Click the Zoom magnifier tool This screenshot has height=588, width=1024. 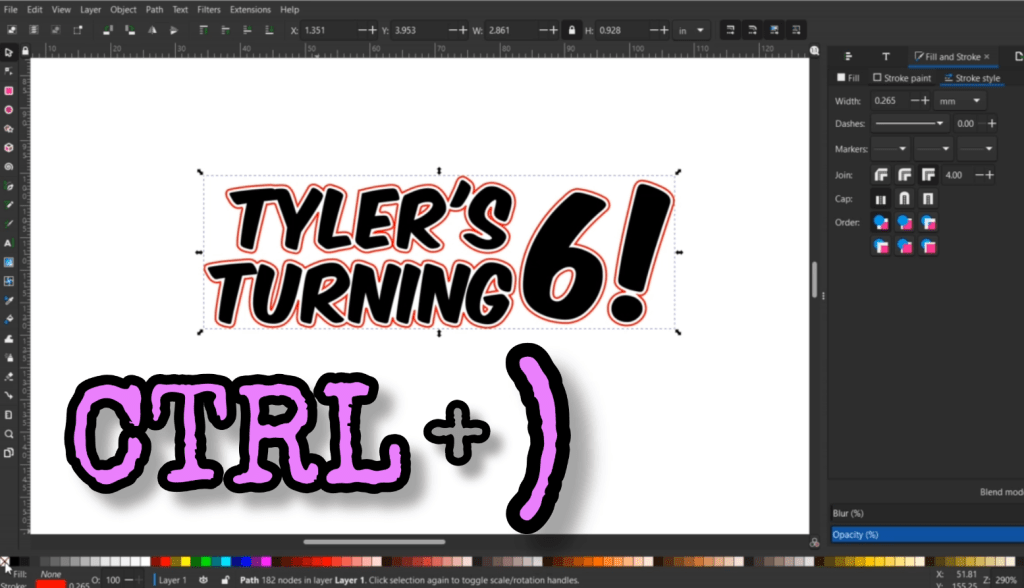pyautogui.click(x=8, y=434)
